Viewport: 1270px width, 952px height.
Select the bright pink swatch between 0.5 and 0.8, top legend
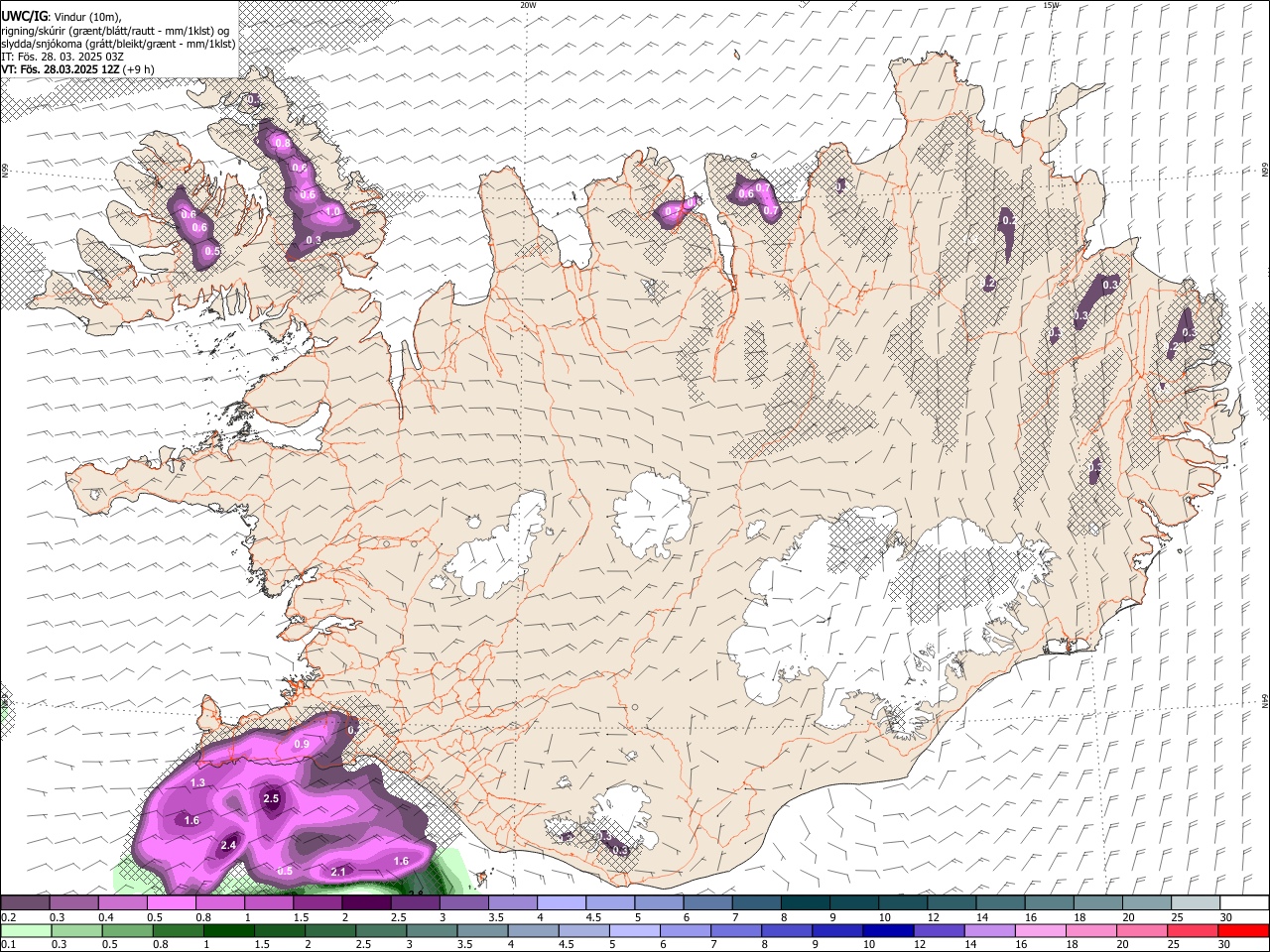[172, 902]
